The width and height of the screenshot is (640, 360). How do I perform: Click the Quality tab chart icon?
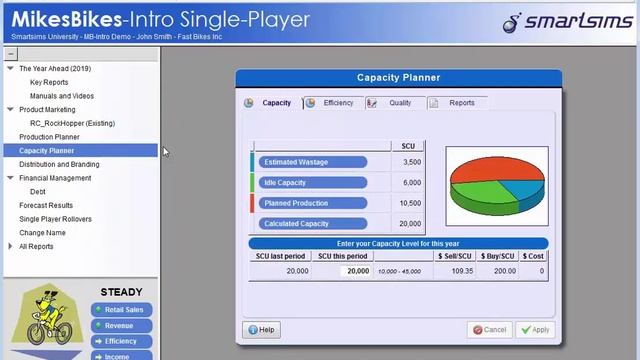[x=372, y=103]
